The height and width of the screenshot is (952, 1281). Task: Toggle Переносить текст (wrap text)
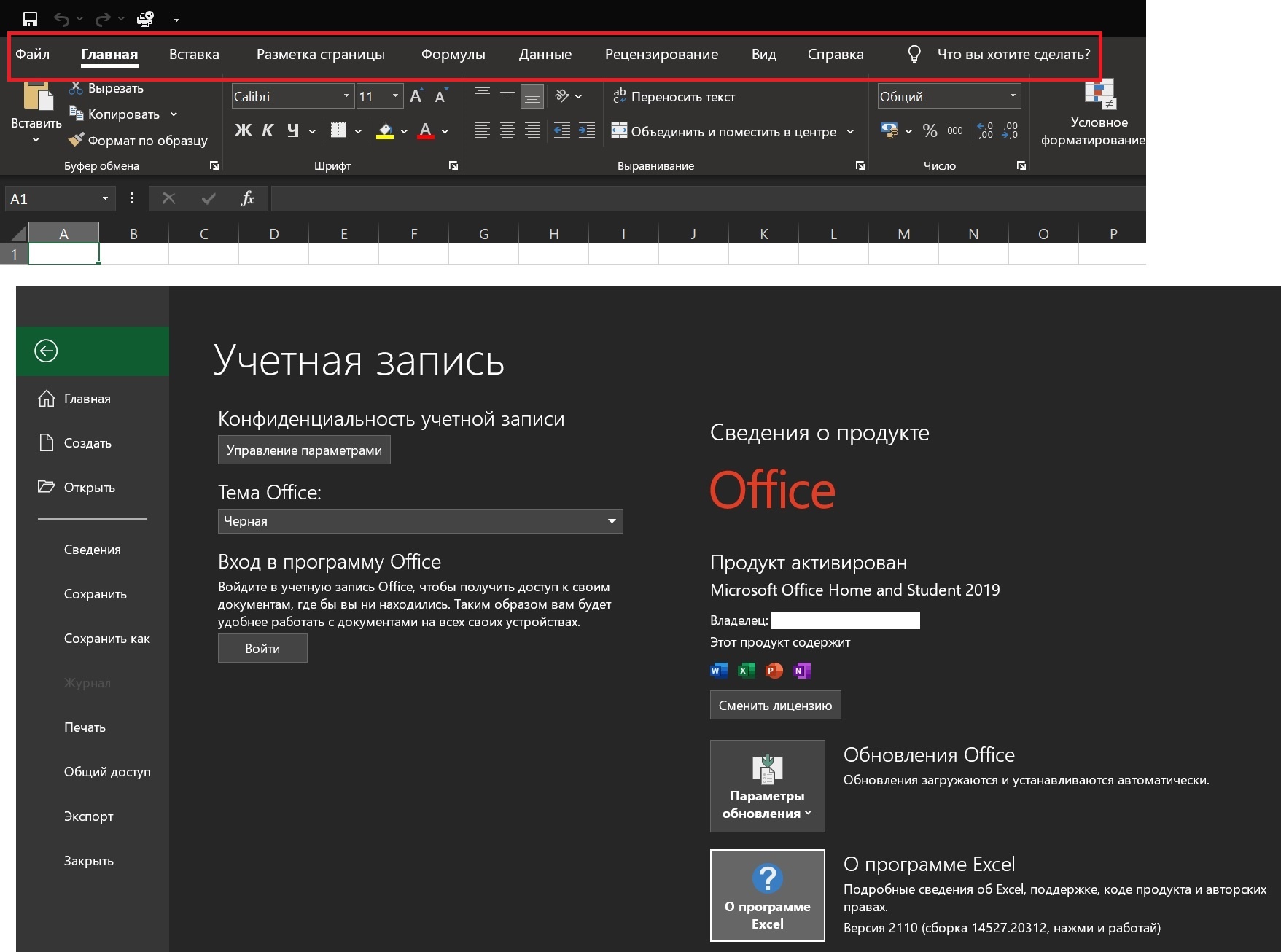coord(674,96)
